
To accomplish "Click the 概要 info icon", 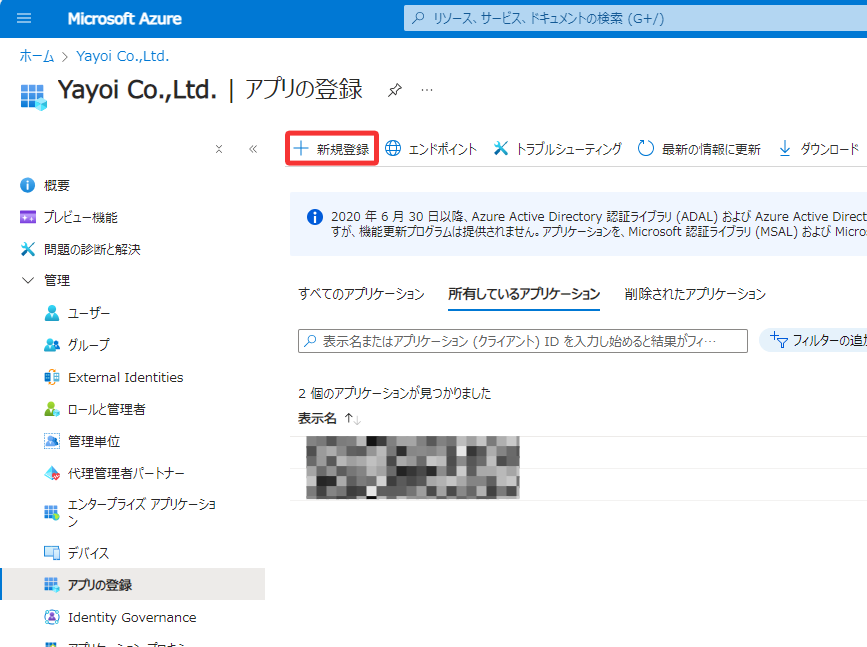I will coord(28,185).
